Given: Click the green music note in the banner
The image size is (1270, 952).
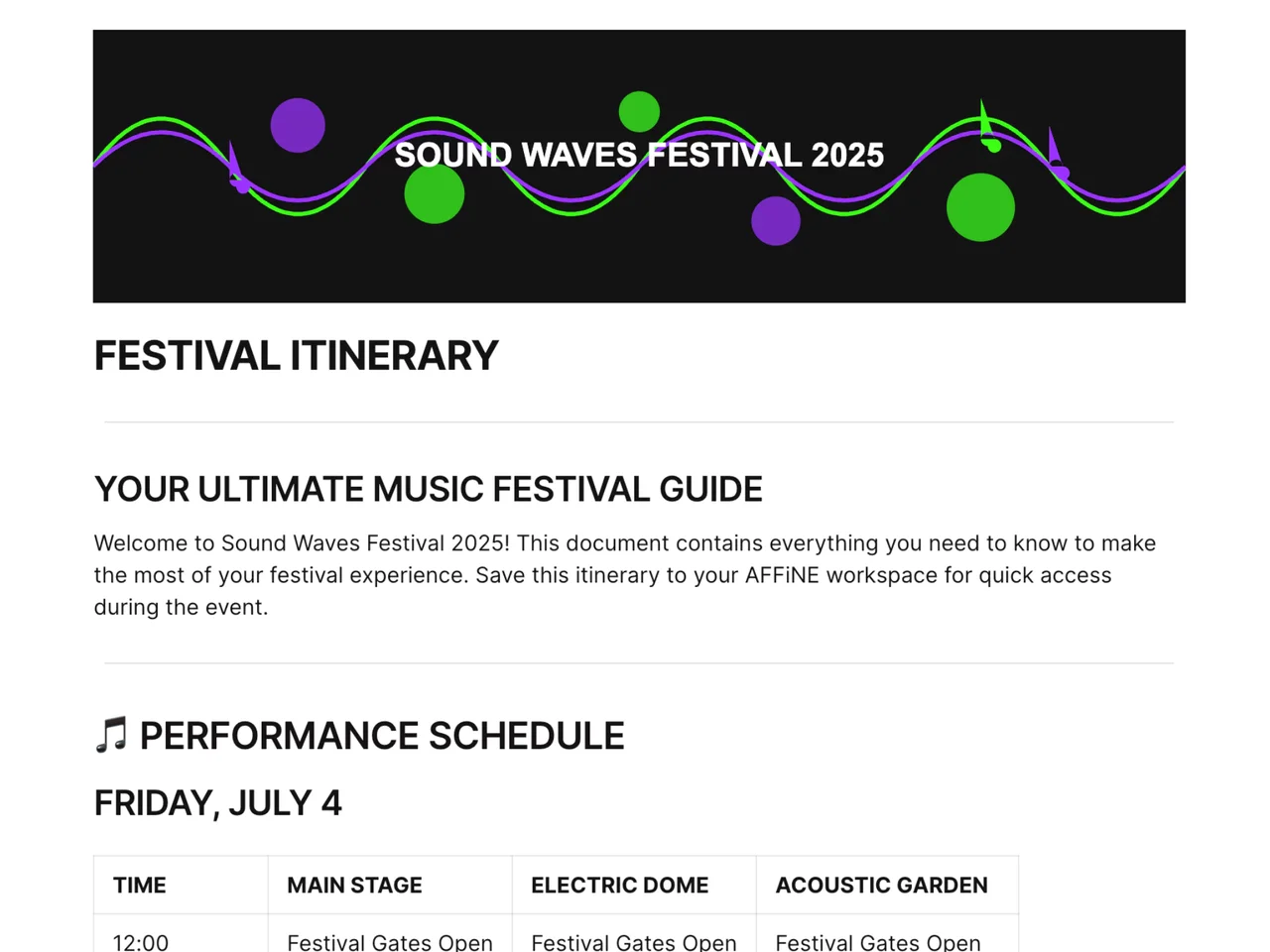Looking at the screenshot, I should click(989, 127).
